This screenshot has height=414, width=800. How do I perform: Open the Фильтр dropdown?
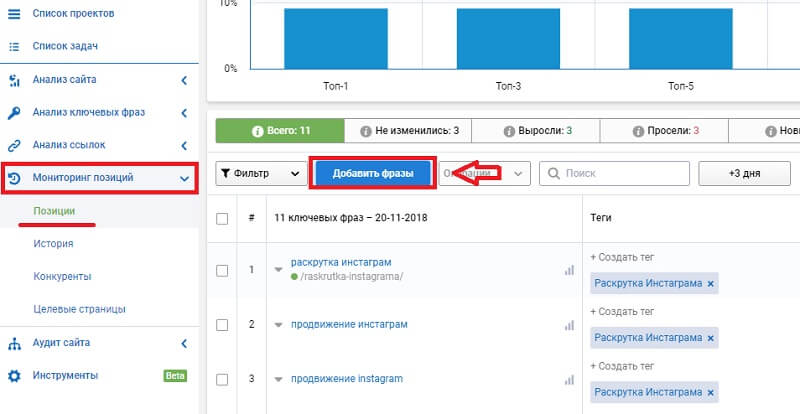click(261, 173)
